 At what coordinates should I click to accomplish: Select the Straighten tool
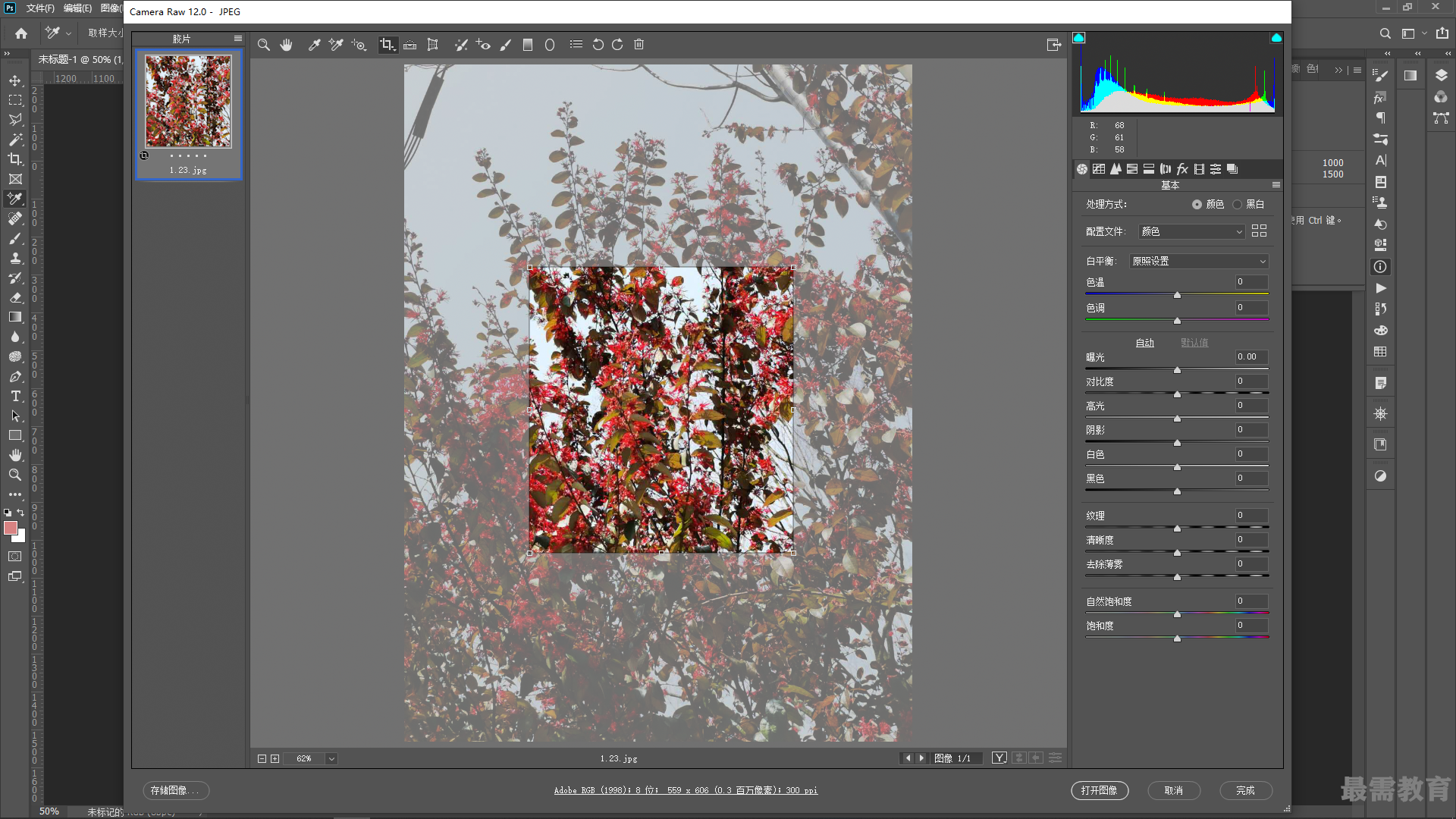click(x=409, y=45)
